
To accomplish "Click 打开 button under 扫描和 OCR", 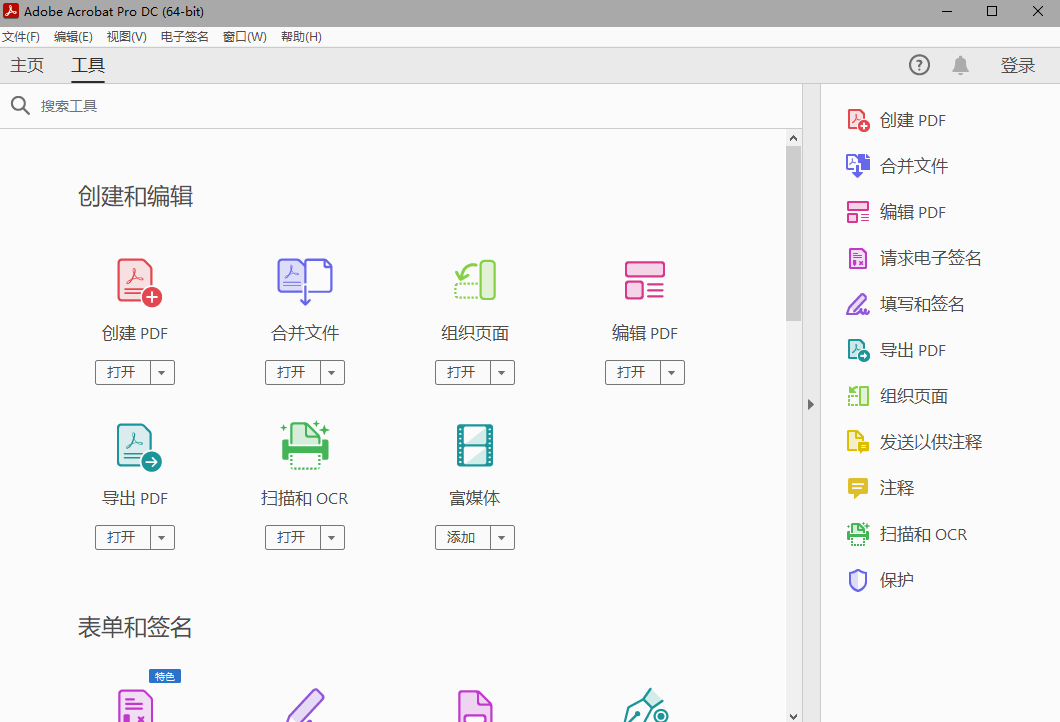I will tap(293, 537).
